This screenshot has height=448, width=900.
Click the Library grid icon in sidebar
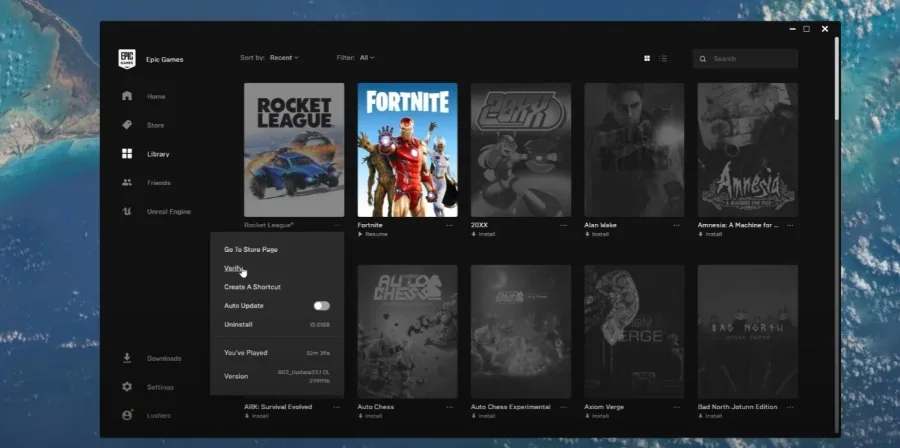127,154
